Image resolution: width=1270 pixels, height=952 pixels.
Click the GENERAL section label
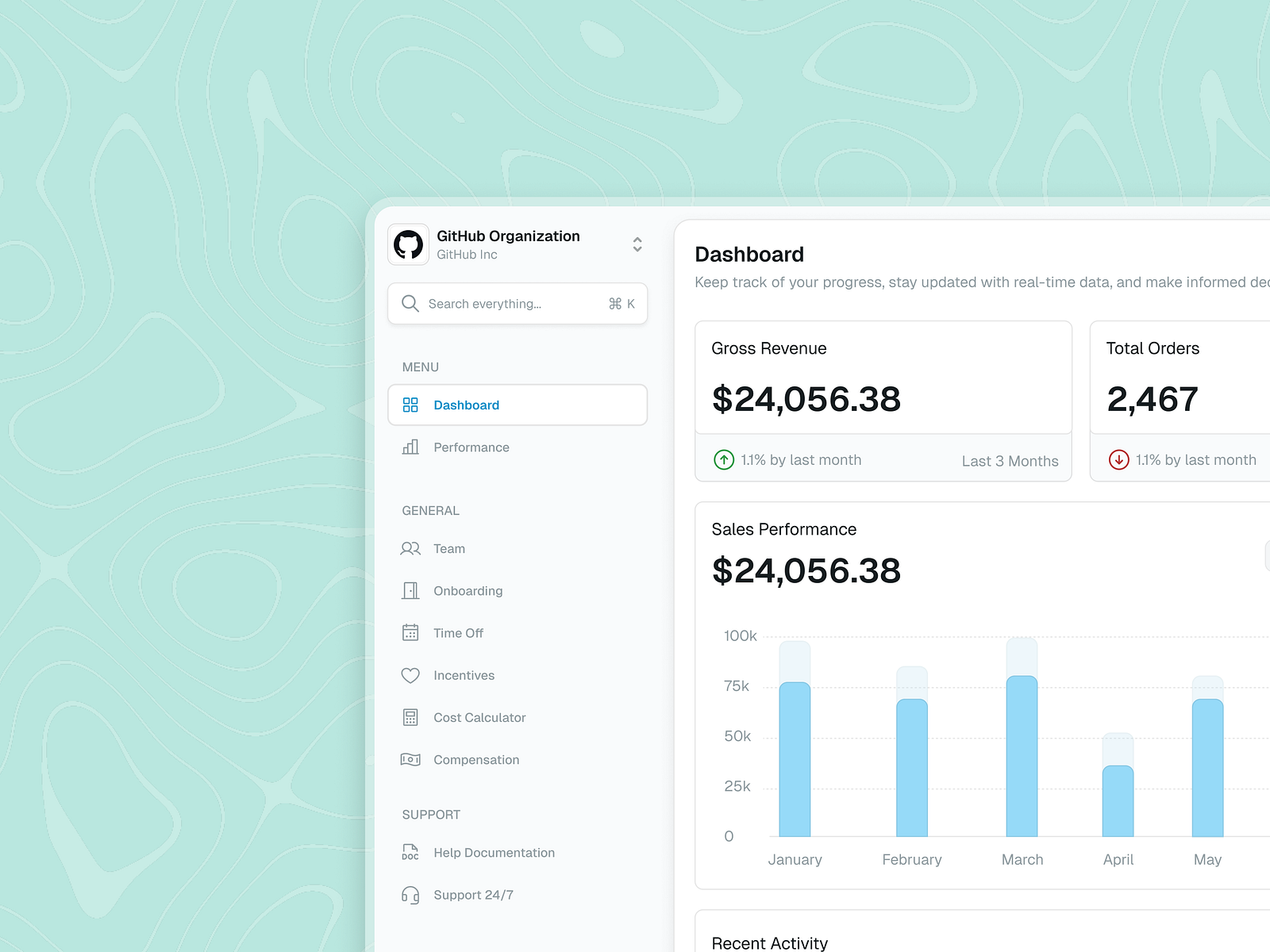[x=430, y=511]
